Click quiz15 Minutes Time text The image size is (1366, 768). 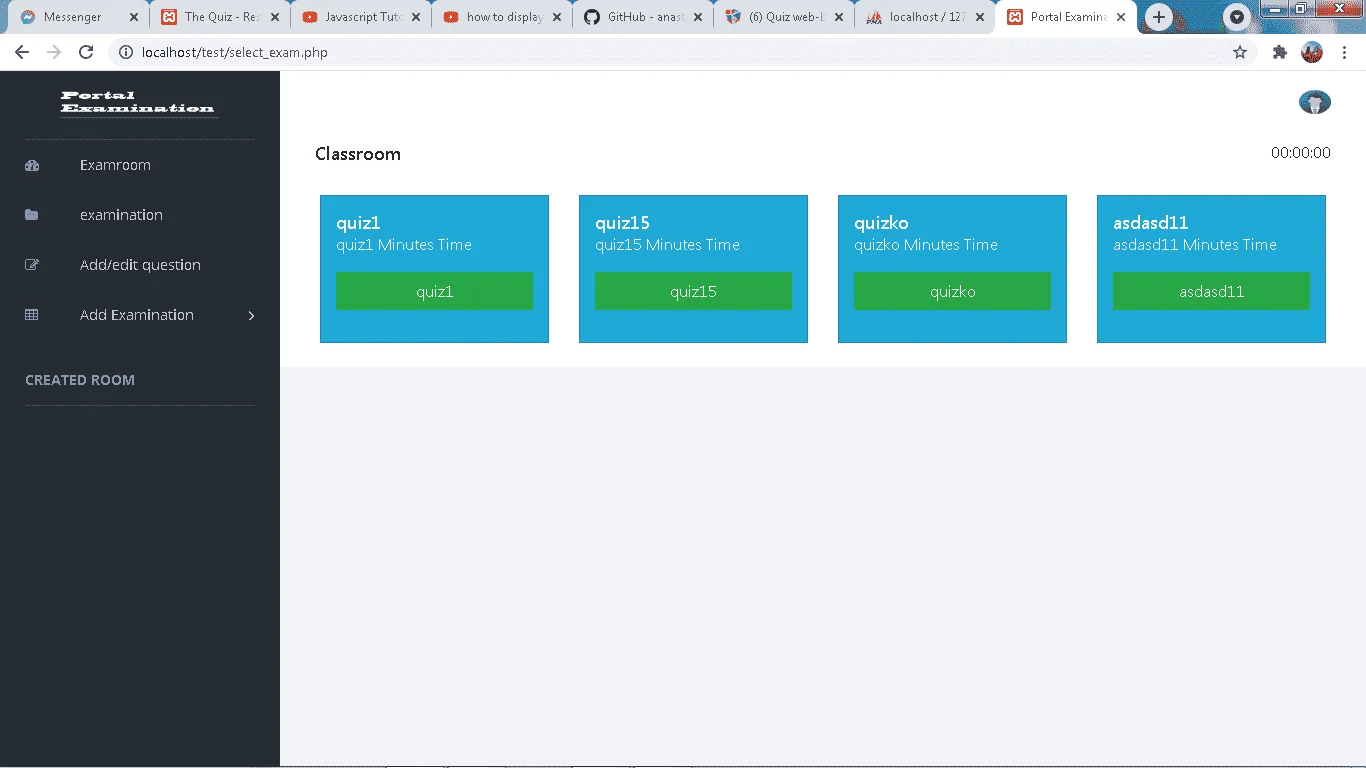[x=667, y=245]
